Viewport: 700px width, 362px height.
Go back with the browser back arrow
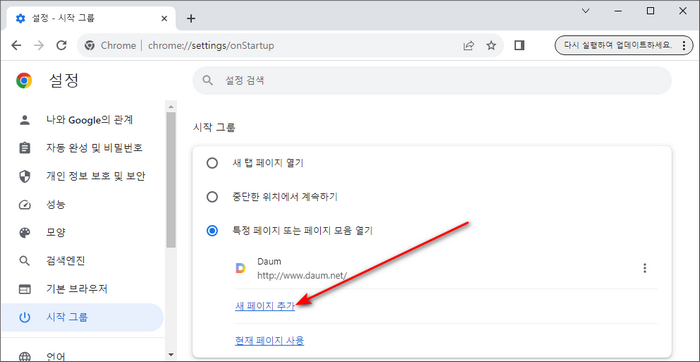[17, 46]
